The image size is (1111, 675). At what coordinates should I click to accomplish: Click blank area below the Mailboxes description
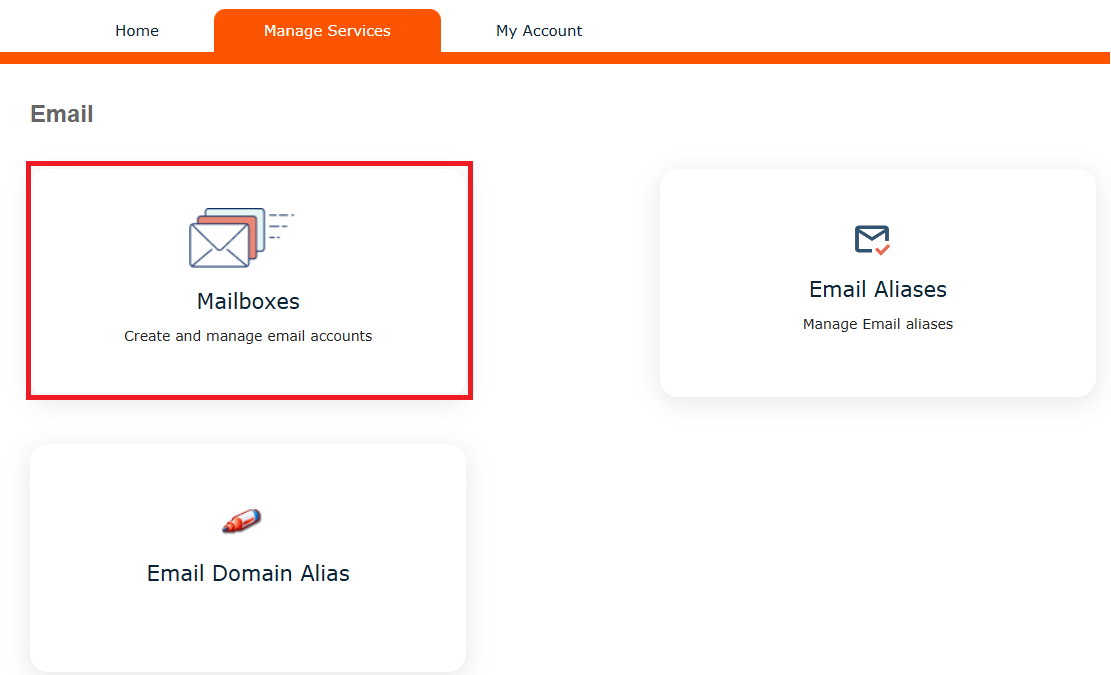click(x=248, y=370)
